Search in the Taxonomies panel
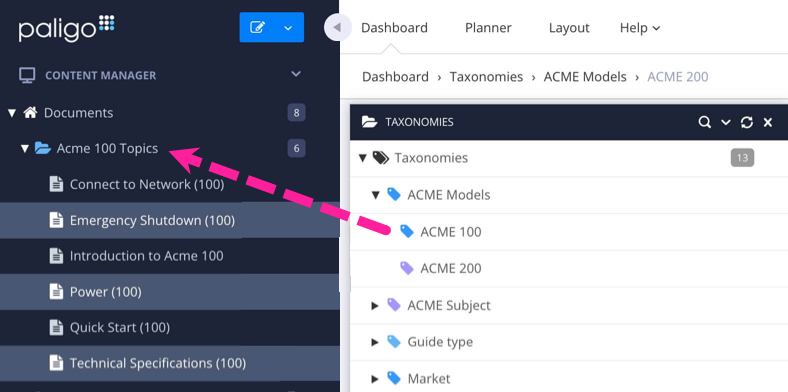 pos(705,122)
